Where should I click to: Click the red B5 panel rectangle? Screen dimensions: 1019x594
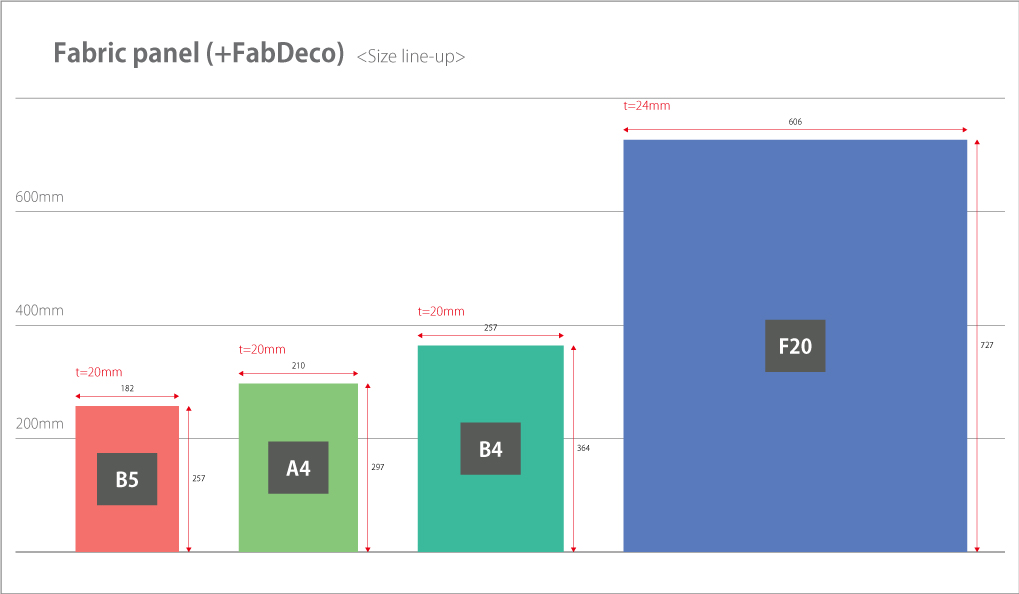pos(127,428)
